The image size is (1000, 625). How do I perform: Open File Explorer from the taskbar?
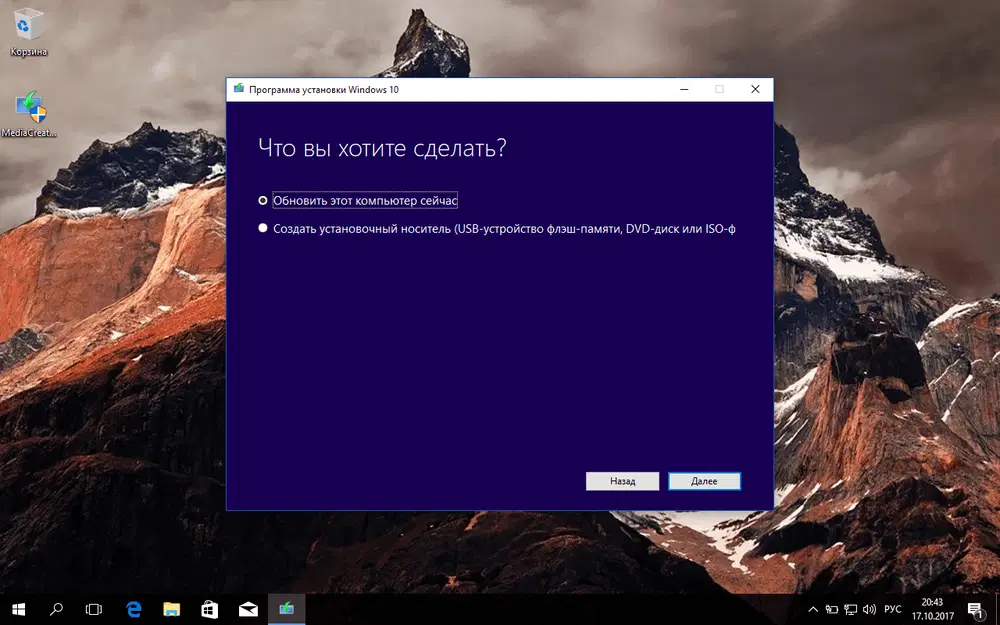click(x=171, y=608)
